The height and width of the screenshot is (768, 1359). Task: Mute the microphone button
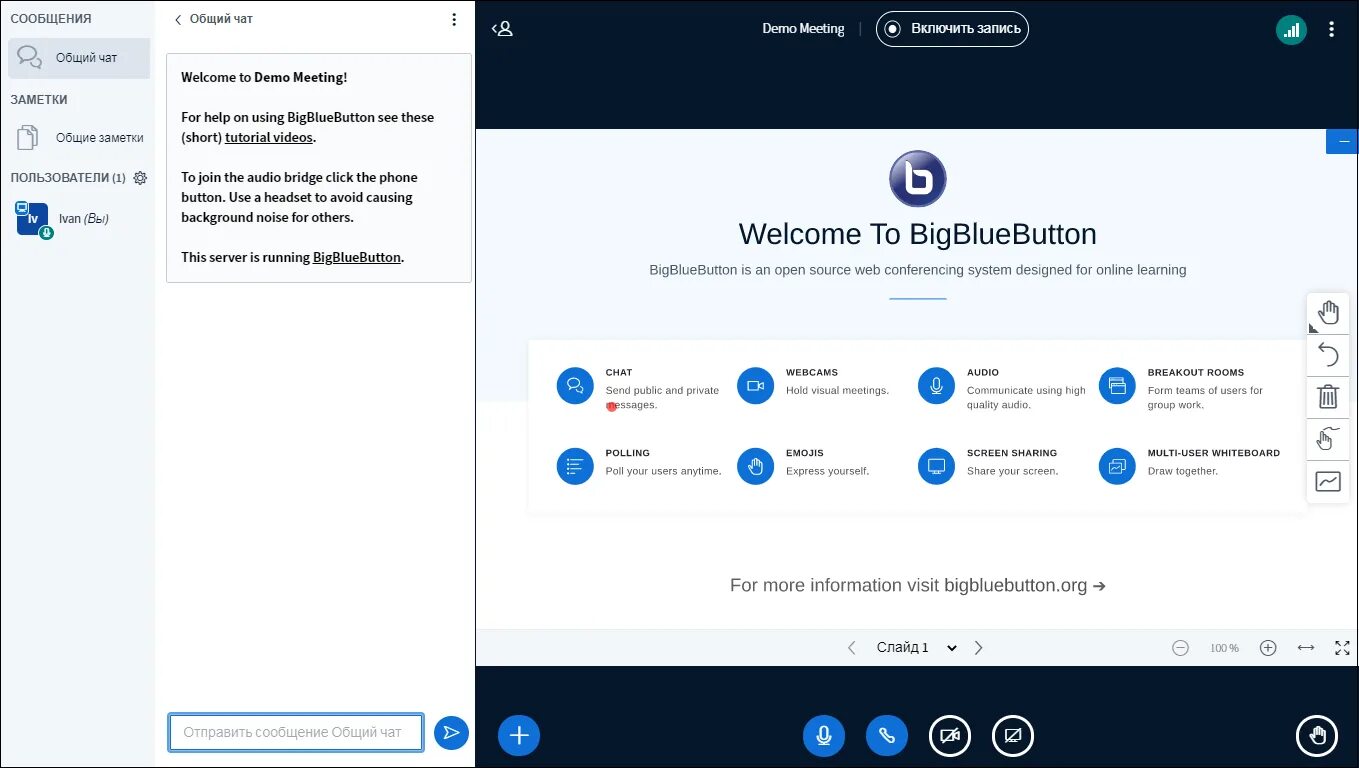click(824, 736)
